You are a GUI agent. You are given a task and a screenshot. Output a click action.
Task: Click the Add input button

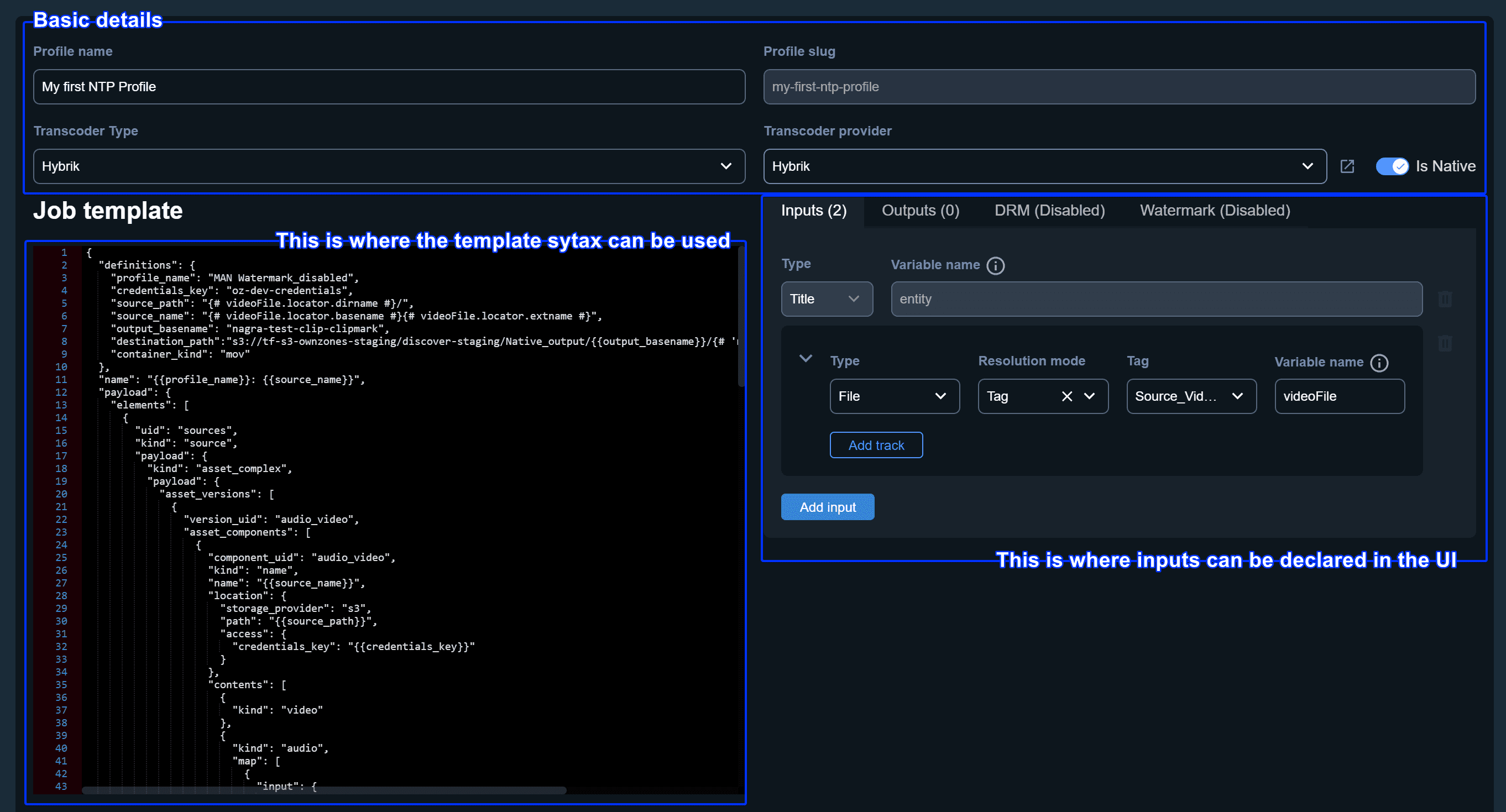click(827, 506)
